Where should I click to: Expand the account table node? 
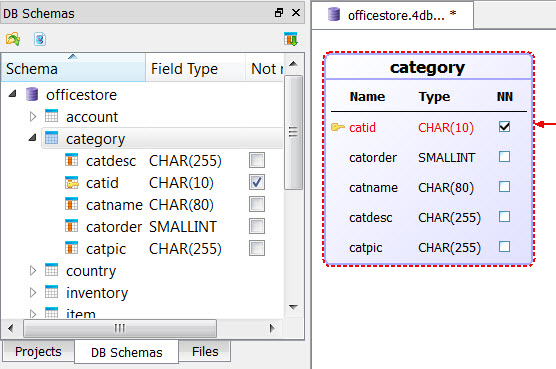tap(33, 116)
